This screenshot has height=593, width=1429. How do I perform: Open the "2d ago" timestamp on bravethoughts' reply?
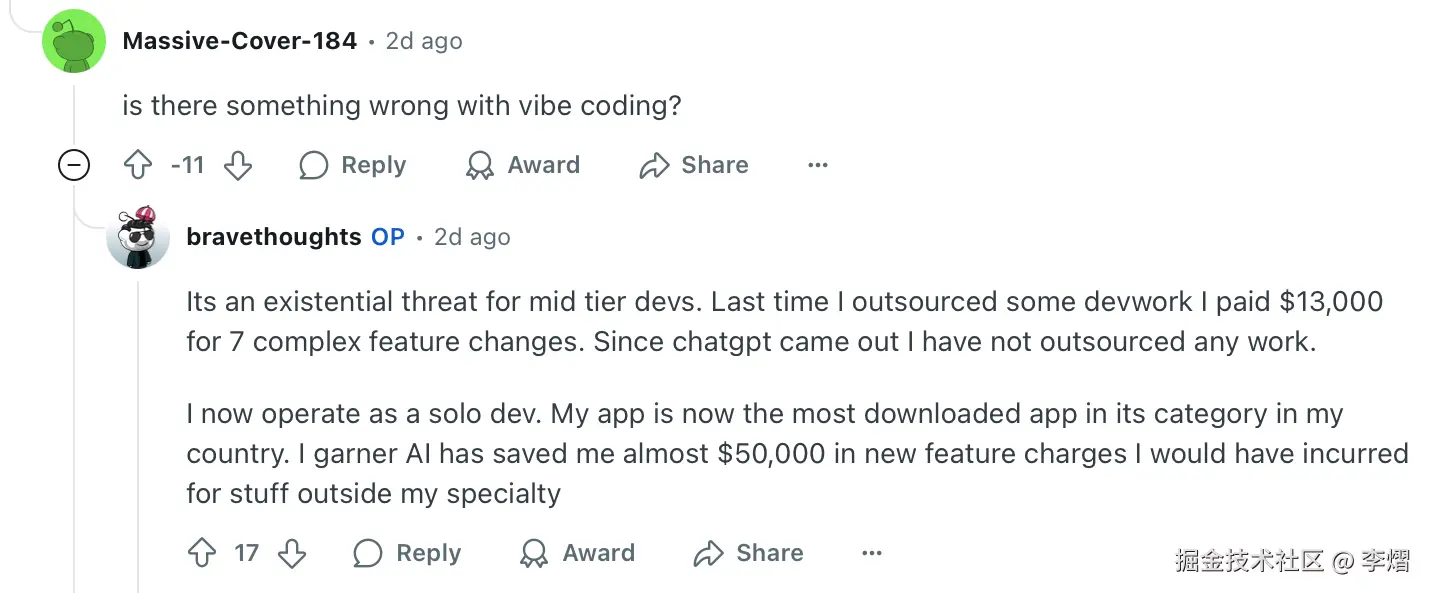[x=472, y=237]
